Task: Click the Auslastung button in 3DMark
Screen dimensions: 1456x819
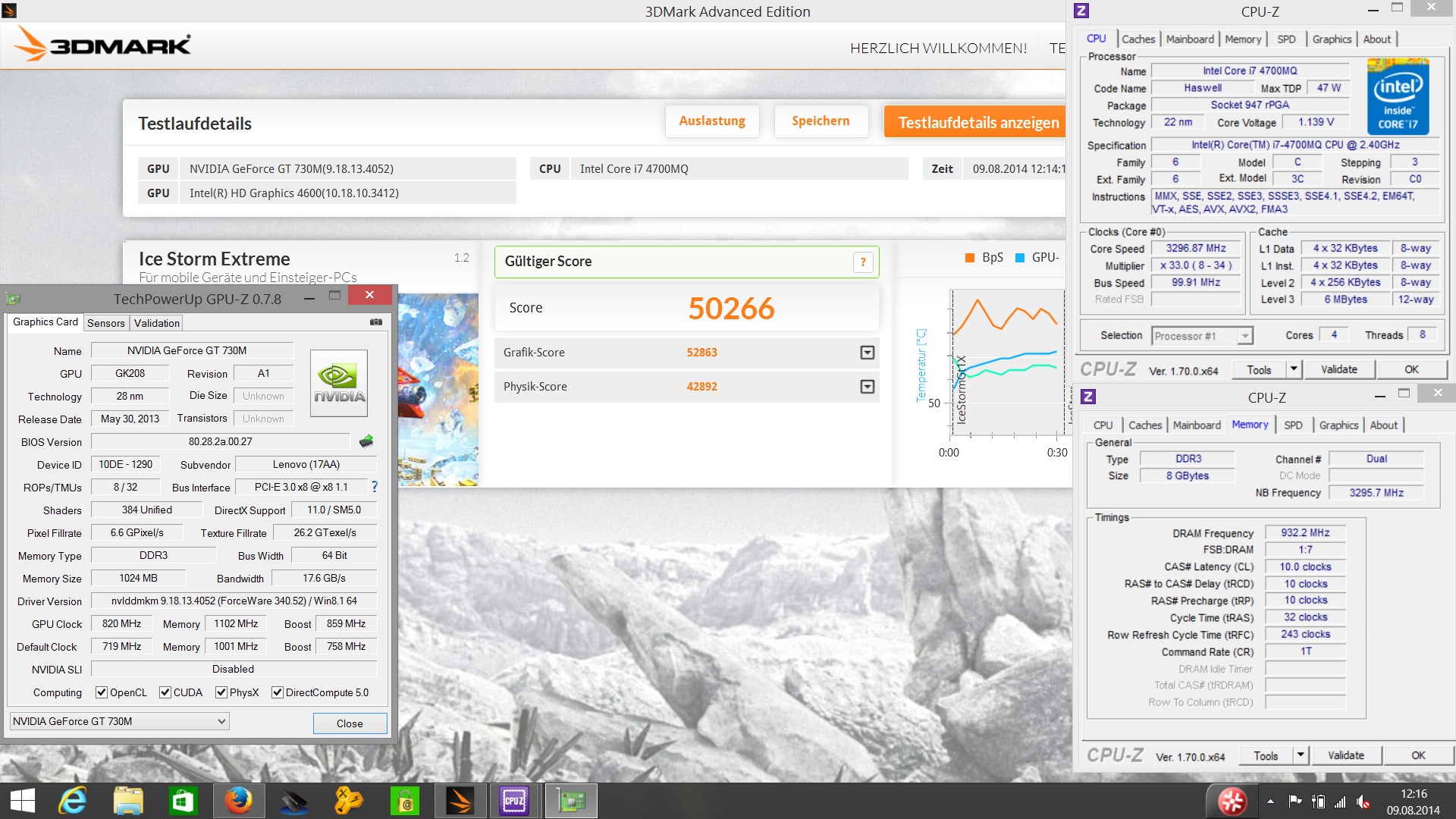Action: click(712, 121)
